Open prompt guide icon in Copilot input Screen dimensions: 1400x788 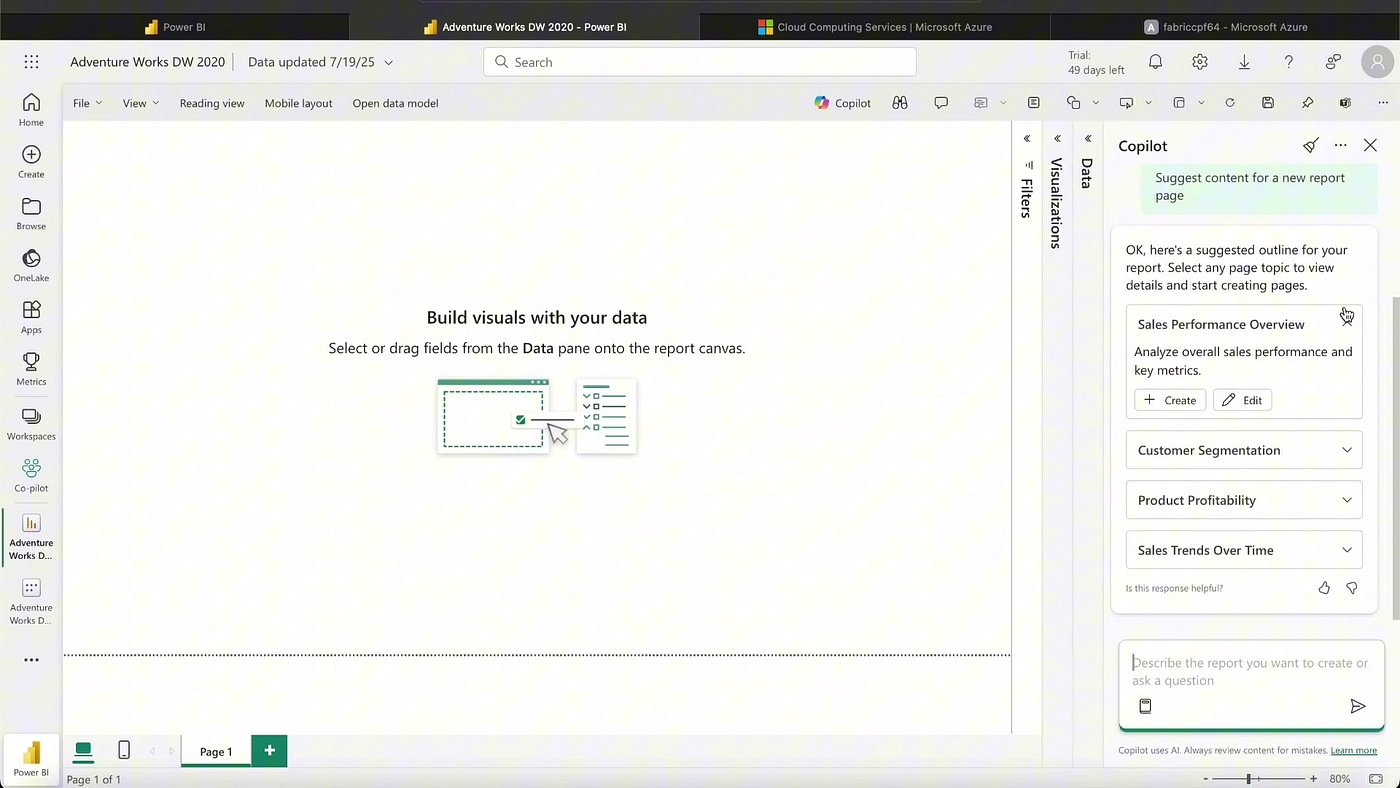(1146, 706)
